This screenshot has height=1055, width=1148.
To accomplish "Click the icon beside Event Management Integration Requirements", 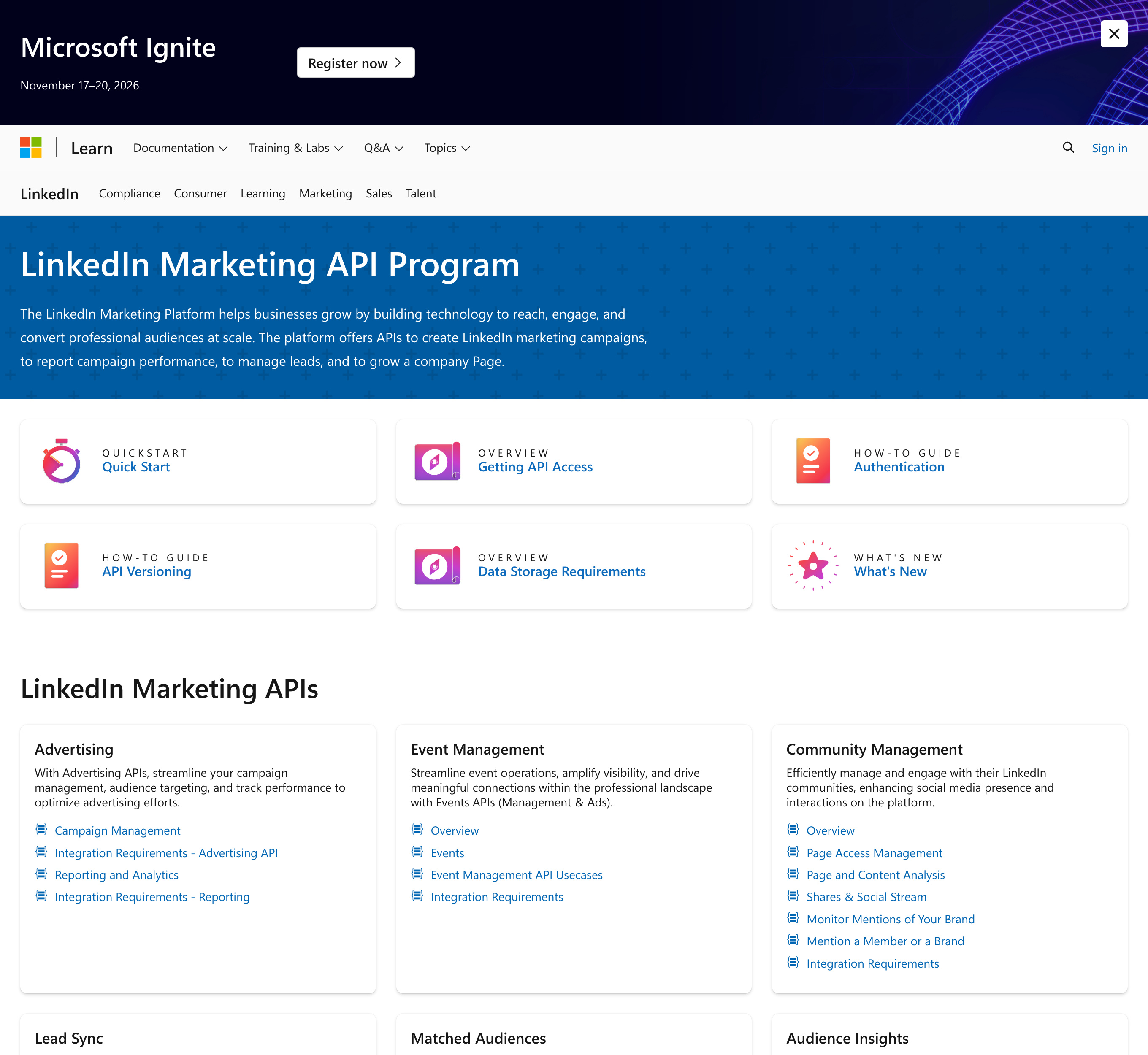I will pyautogui.click(x=417, y=896).
